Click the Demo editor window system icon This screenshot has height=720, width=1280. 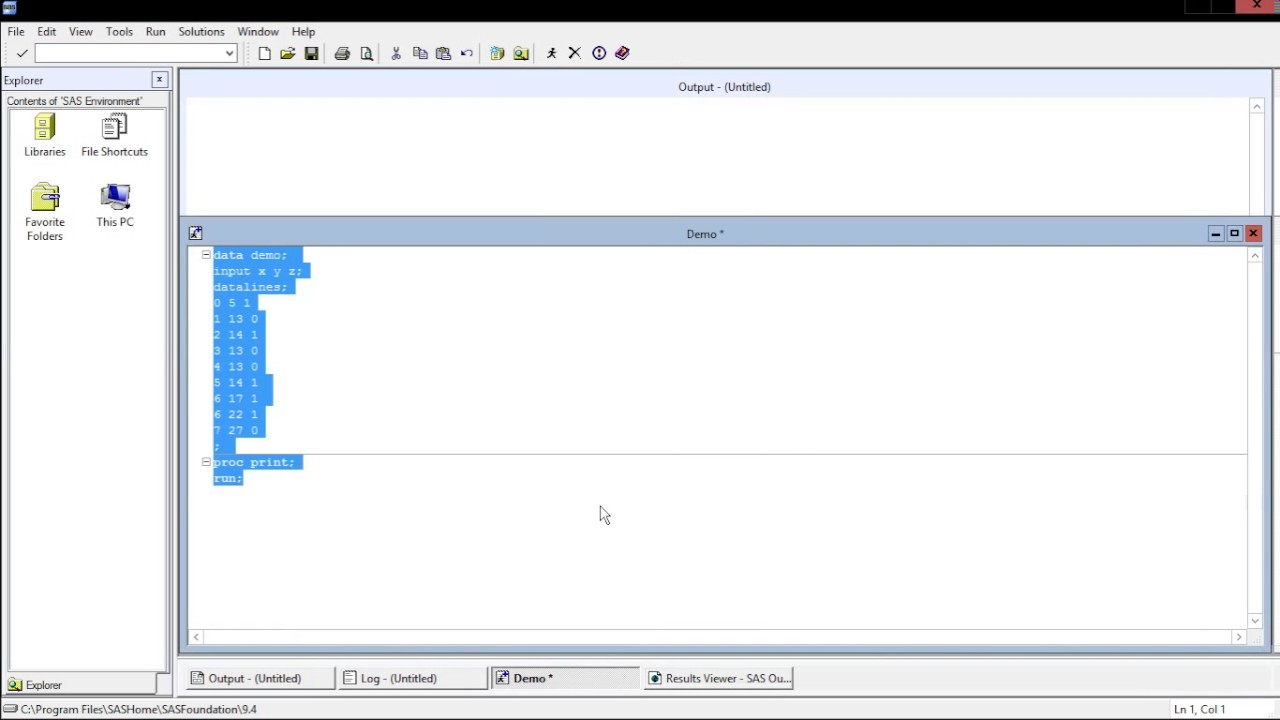(x=196, y=233)
